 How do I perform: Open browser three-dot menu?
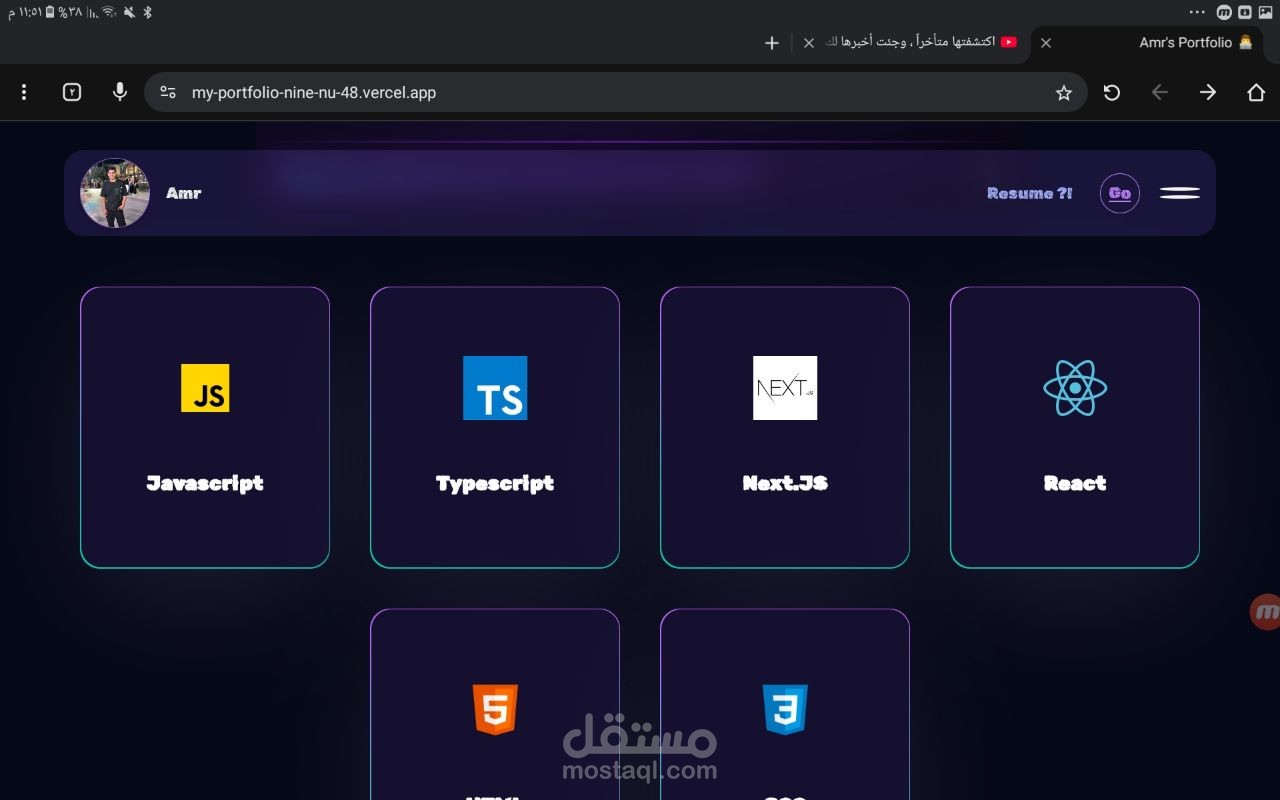[x=24, y=92]
